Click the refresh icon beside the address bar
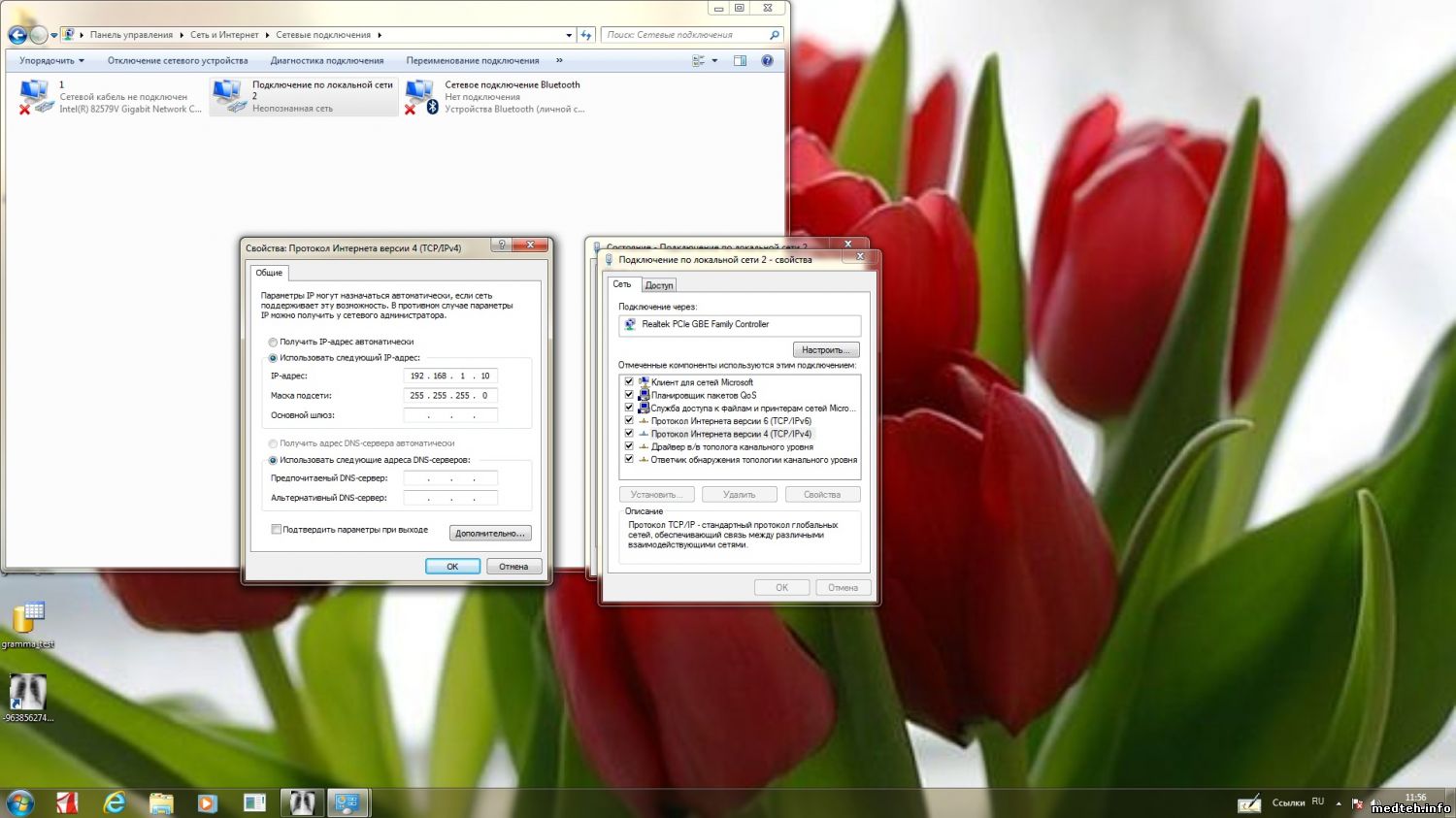The height and width of the screenshot is (818, 1456). click(585, 35)
